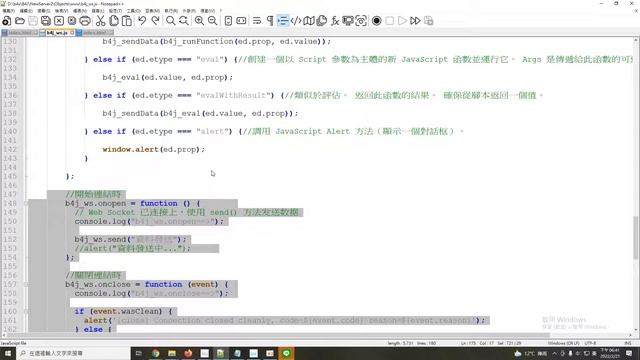640x360 pixels.
Task: Toggle Show All Characters paragraph icon
Action: click(x=270, y=21)
